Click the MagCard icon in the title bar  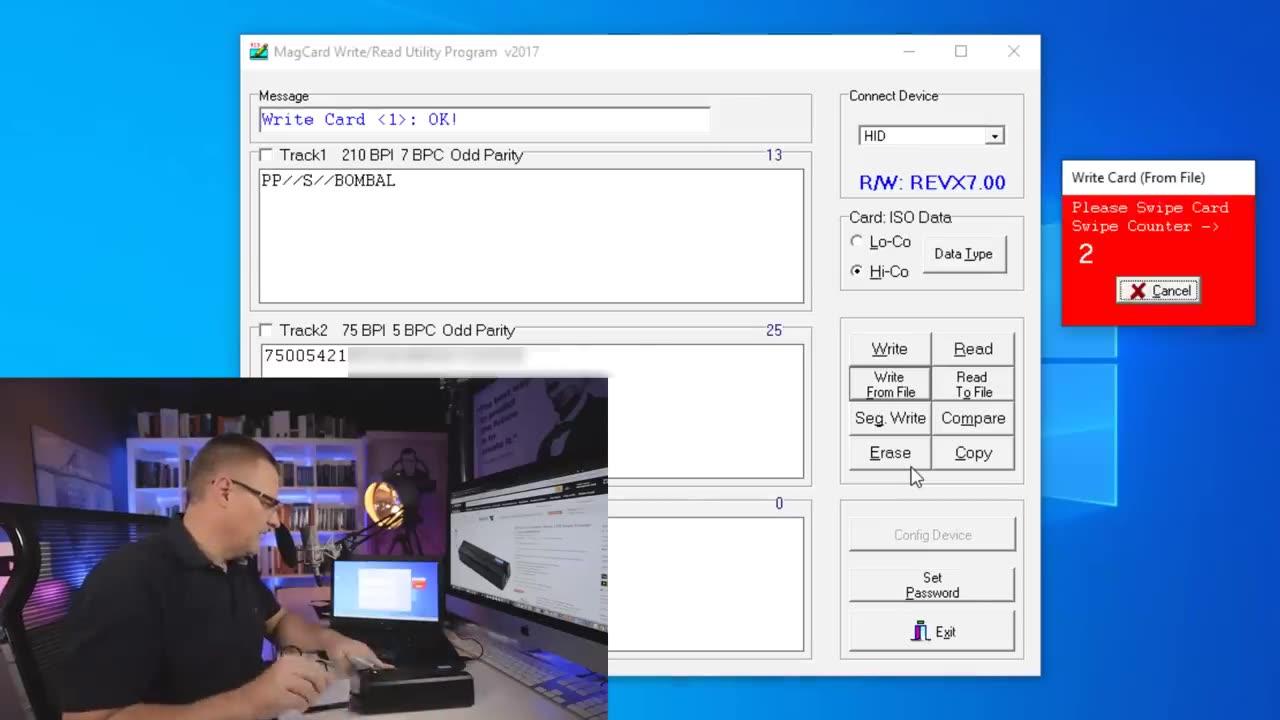[x=258, y=51]
